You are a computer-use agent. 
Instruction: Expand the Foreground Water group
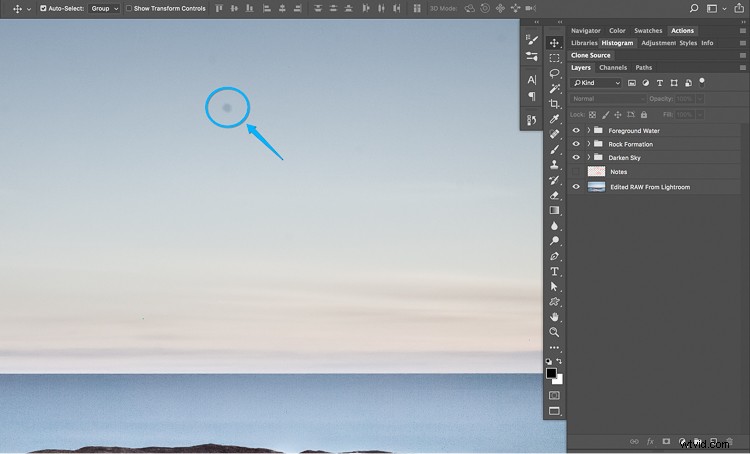point(588,130)
